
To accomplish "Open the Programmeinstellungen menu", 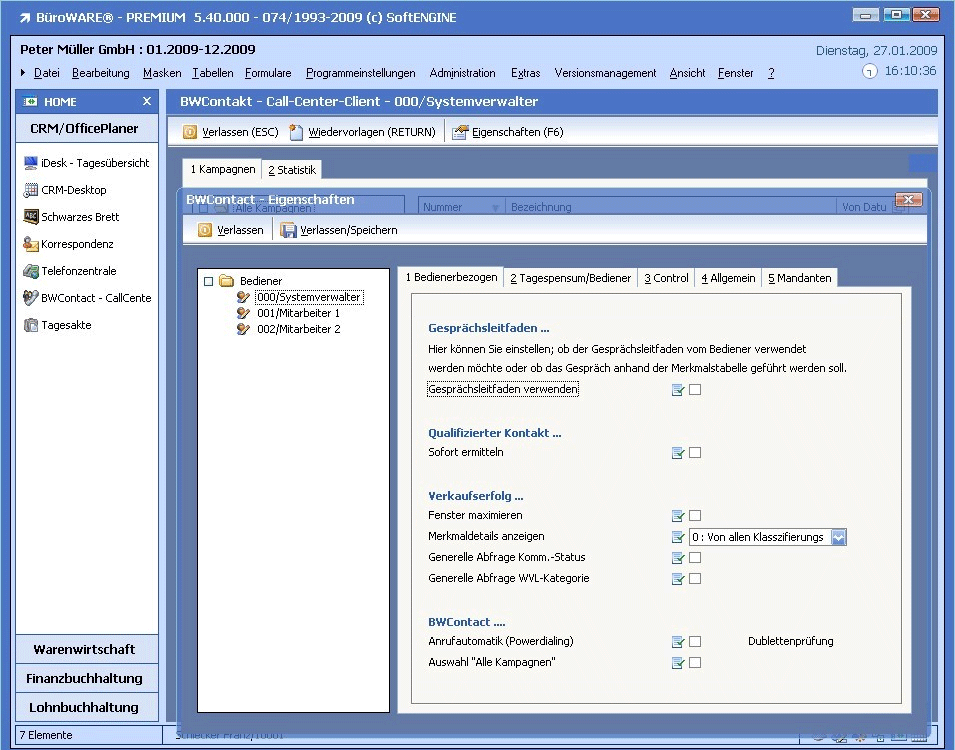I will pos(361,73).
